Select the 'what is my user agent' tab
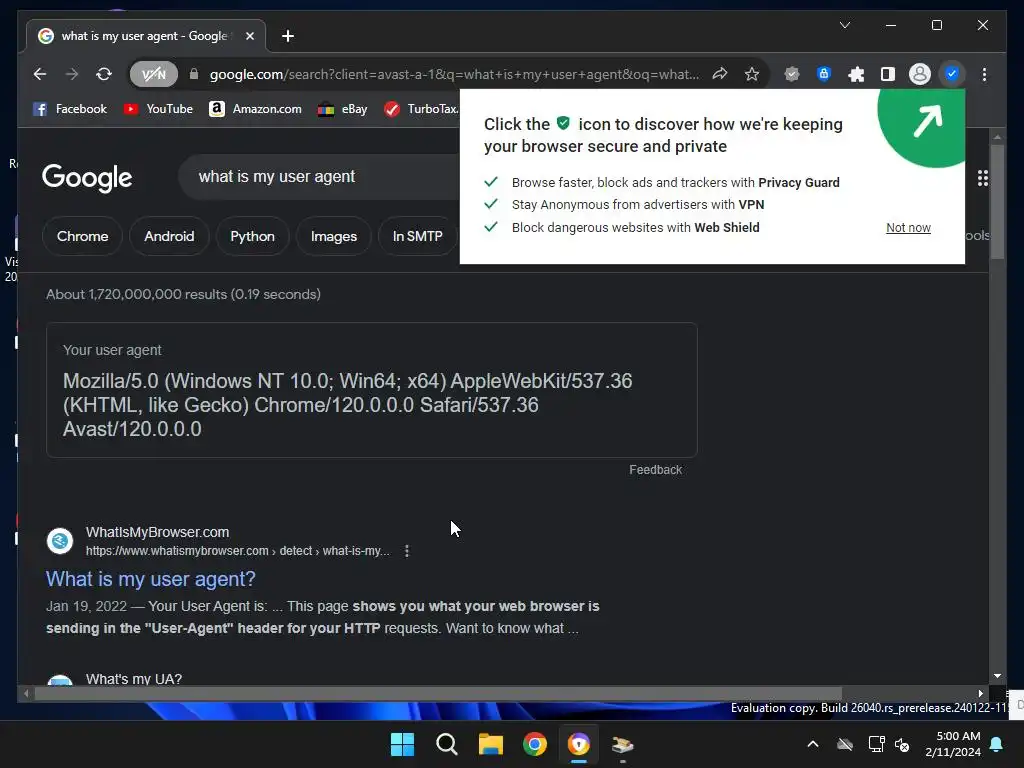Screen dimensions: 1024x768 pyautogui.click(x=144, y=36)
